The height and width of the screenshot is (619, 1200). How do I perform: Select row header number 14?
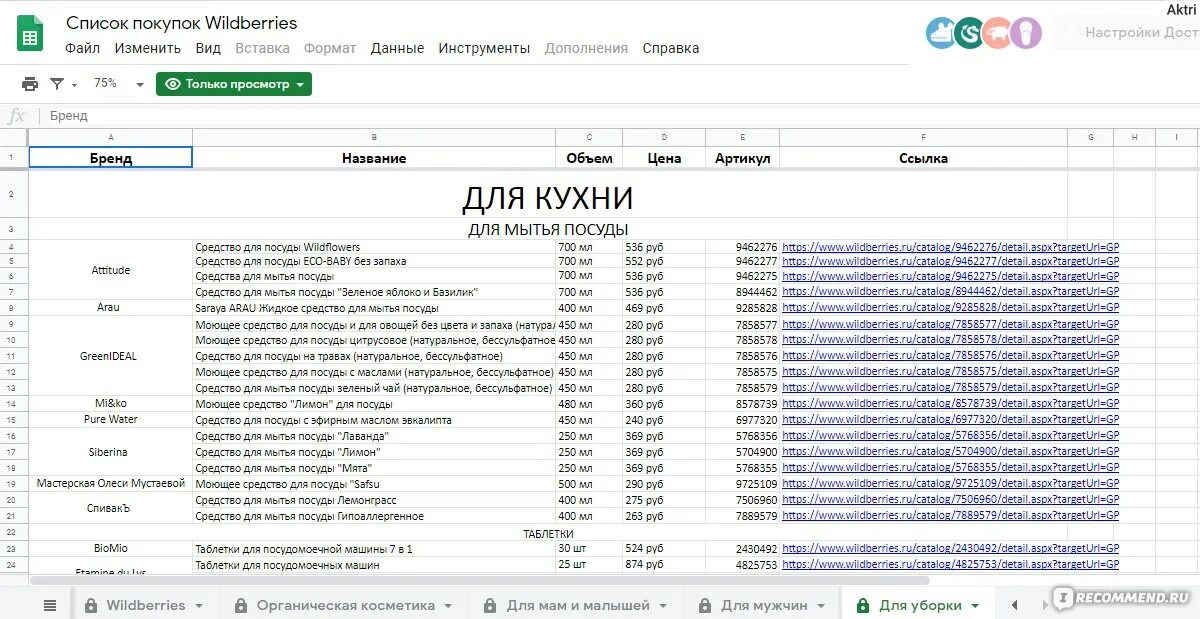[x=11, y=404]
